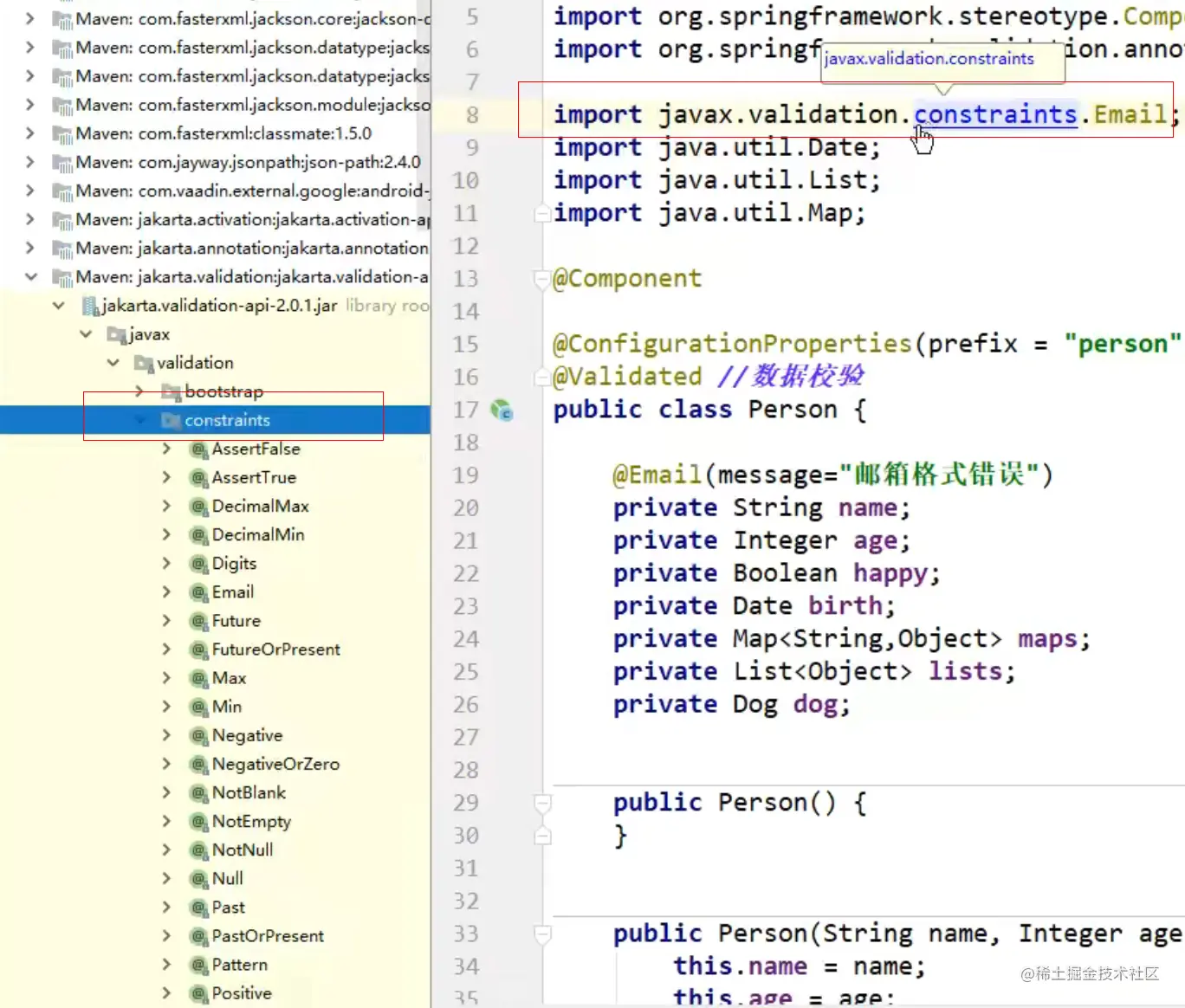Click the Min annotation icon
The height and width of the screenshot is (1008, 1185).
[199, 707]
